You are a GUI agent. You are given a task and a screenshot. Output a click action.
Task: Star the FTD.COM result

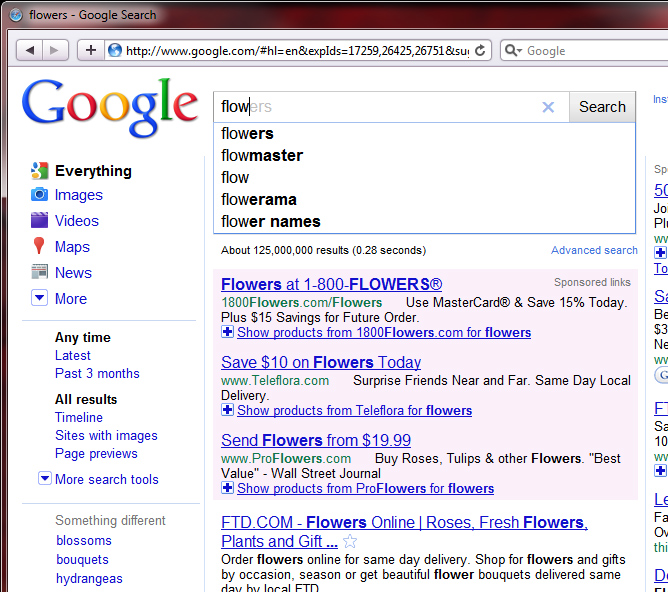350,541
